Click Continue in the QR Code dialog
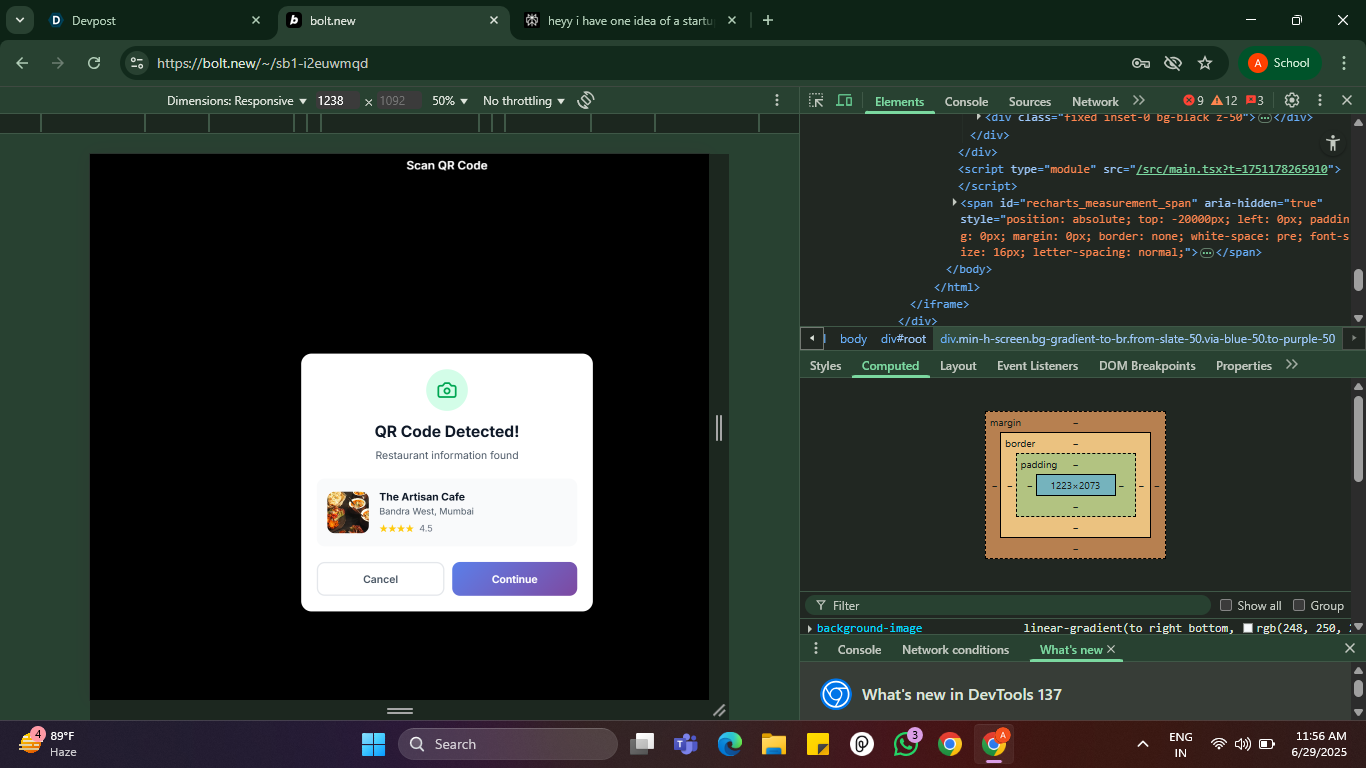The width and height of the screenshot is (1366, 768). (514, 579)
